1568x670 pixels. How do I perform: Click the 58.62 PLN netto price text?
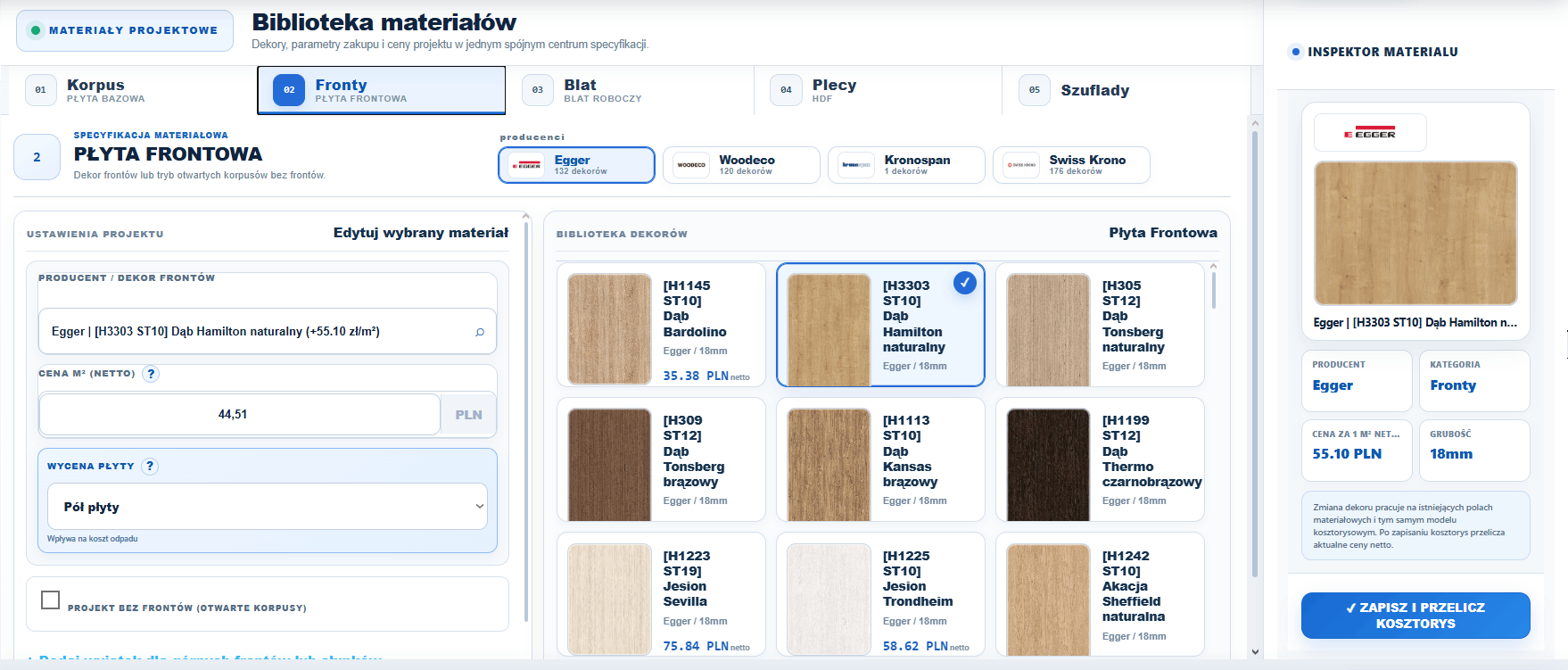926,647
